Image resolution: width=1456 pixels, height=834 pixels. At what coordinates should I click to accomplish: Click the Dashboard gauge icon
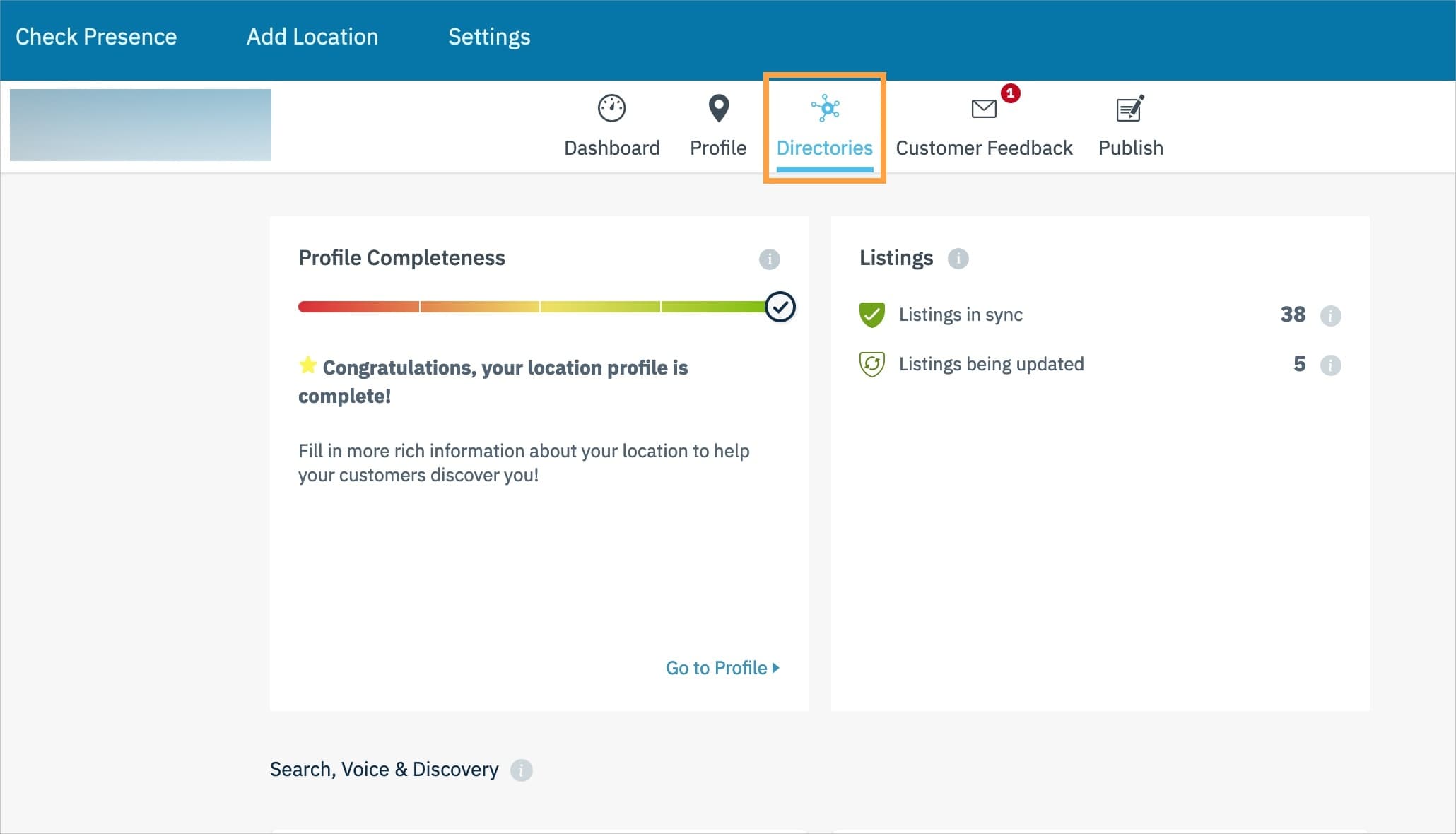(611, 108)
